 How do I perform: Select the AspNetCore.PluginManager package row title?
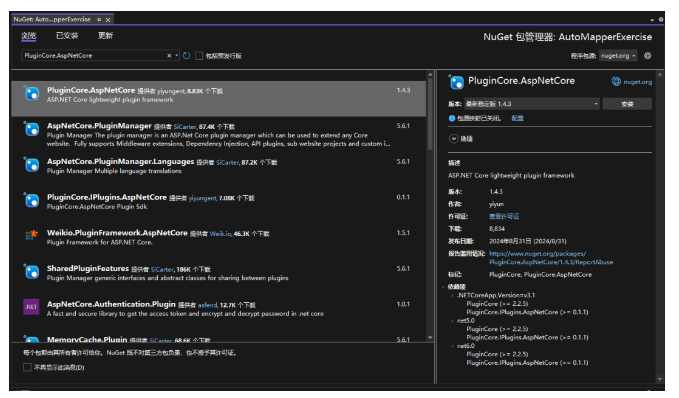(x=99, y=126)
